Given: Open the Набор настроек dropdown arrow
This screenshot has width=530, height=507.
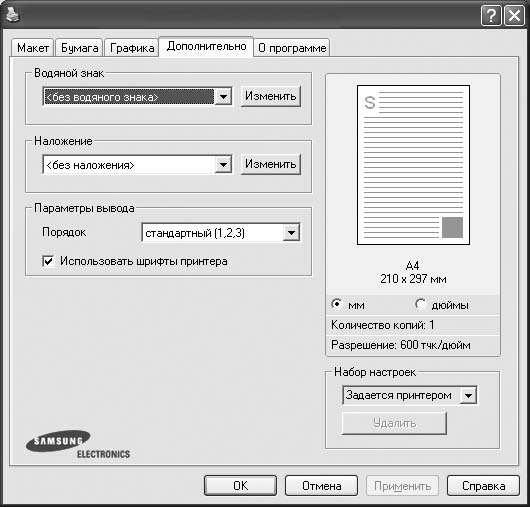Looking at the screenshot, I should click(x=468, y=395).
